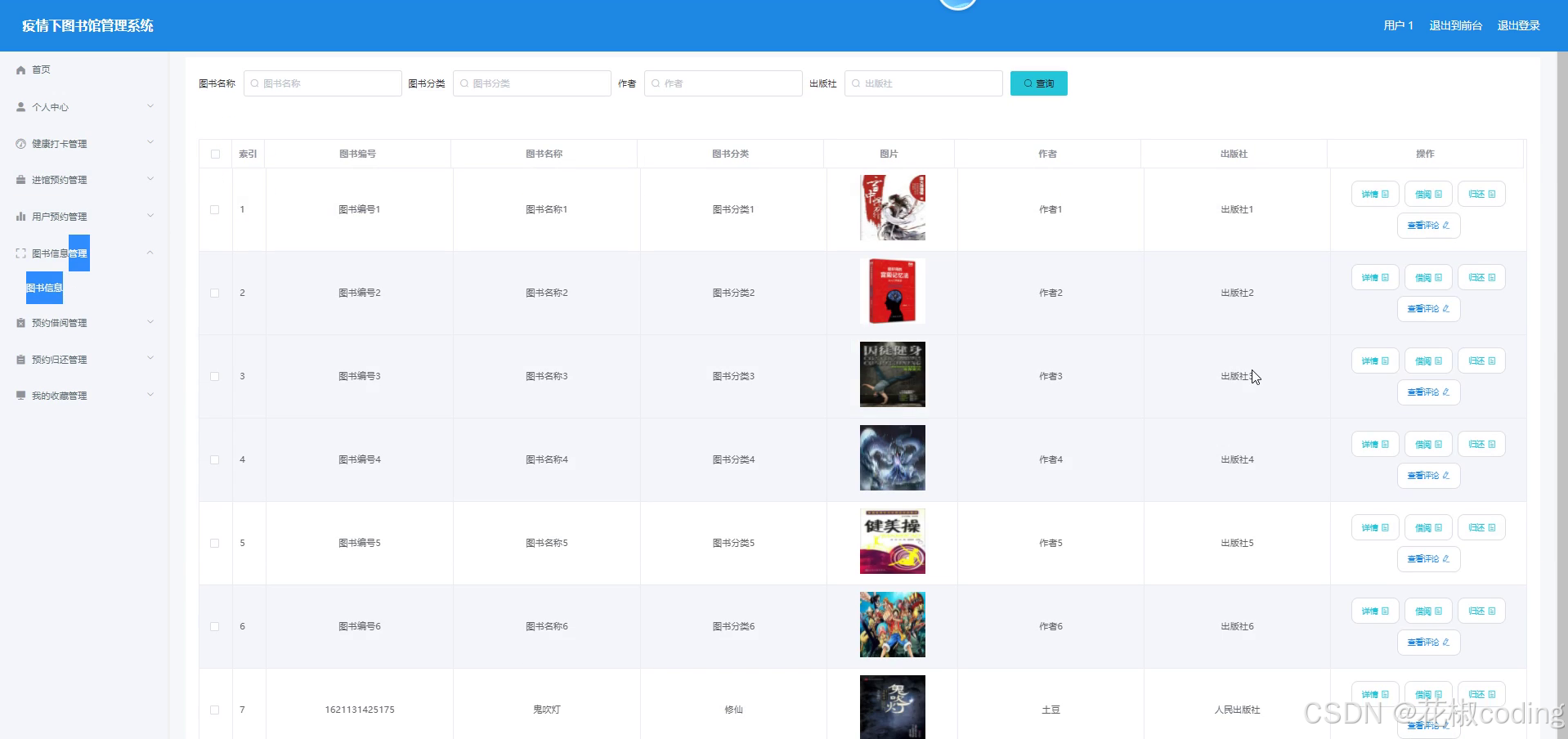Tick the checkbox for row 图书编号4
This screenshot has height=739, width=1568.
pyautogui.click(x=215, y=459)
